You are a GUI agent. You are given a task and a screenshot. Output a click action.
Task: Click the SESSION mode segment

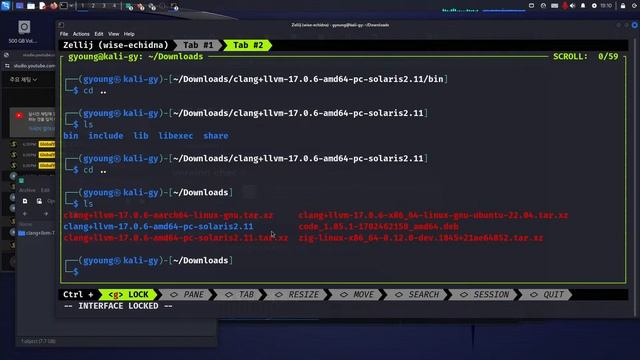coord(484,294)
